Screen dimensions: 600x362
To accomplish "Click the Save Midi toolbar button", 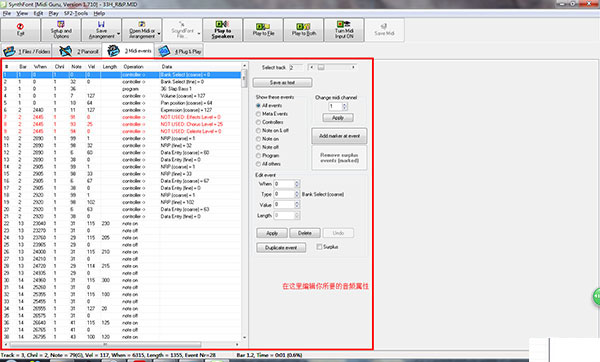I will click(x=384, y=29).
